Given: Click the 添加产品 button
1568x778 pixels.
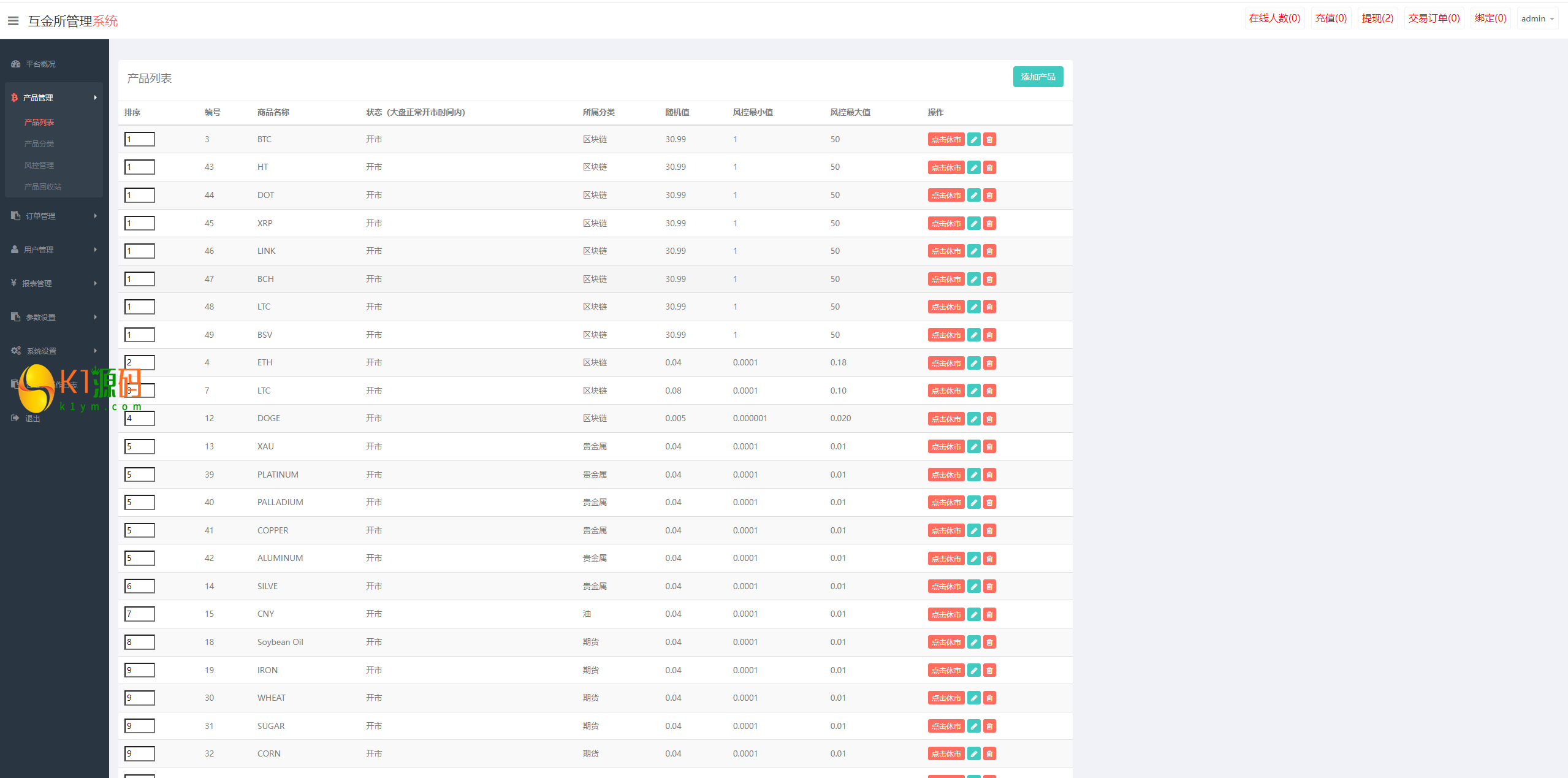Looking at the screenshot, I should [1037, 77].
